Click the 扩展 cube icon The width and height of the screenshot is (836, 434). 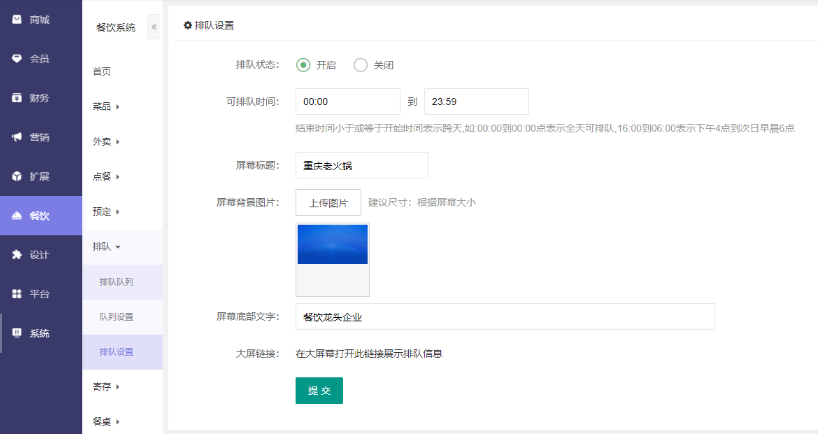[17, 176]
